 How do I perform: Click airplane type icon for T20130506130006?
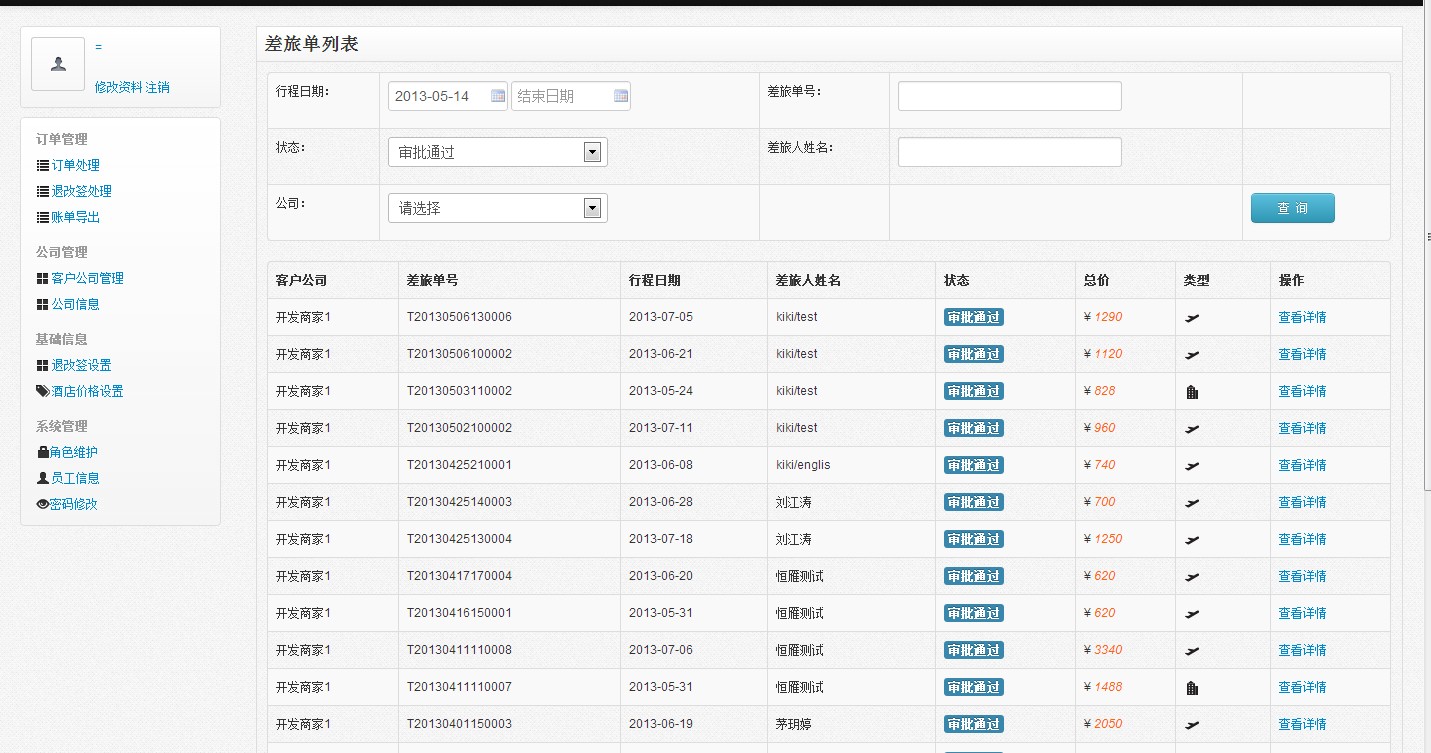click(x=1191, y=318)
